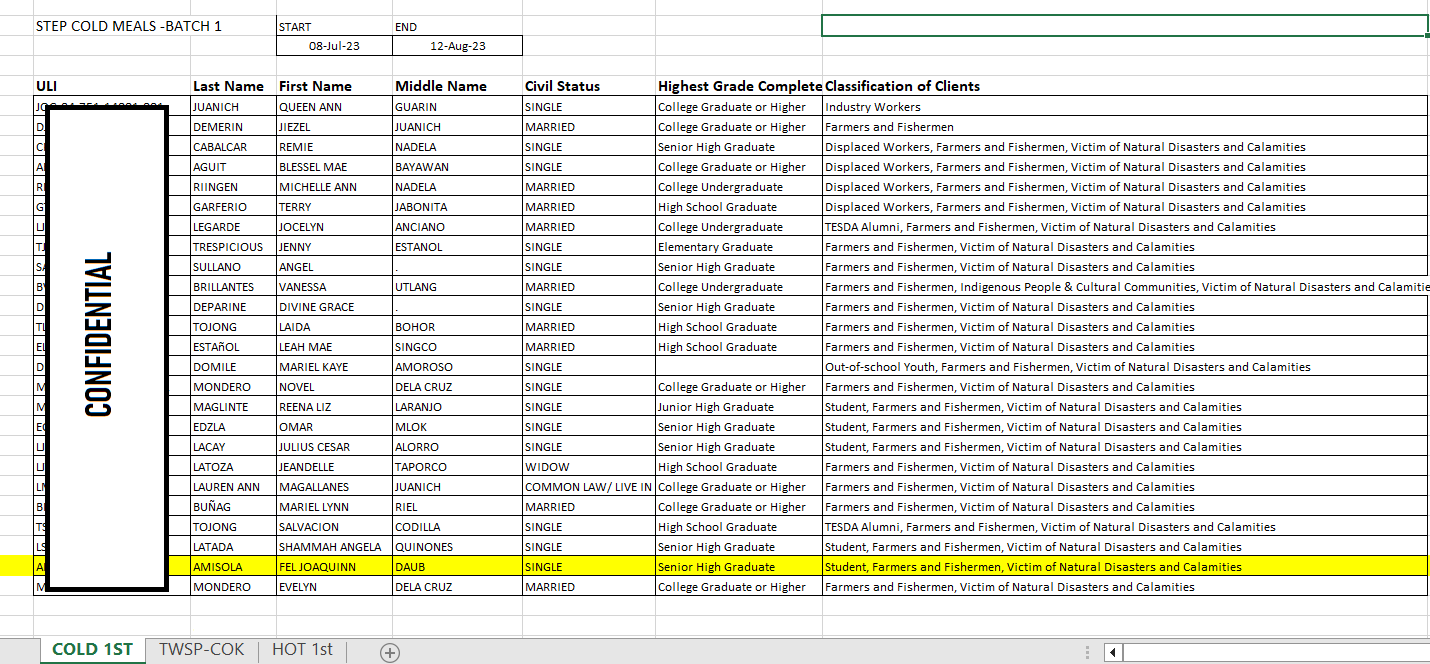The height and width of the screenshot is (664, 1430).
Task: Select the MICHELLE ANN cell
Action: (x=334, y=187)
